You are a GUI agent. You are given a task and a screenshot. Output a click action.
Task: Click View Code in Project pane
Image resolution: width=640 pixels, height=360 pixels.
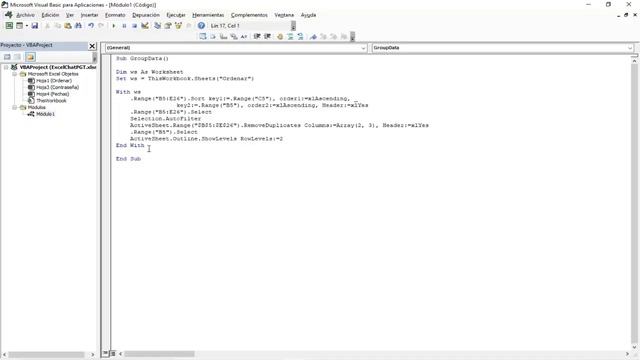click(7, 57)
